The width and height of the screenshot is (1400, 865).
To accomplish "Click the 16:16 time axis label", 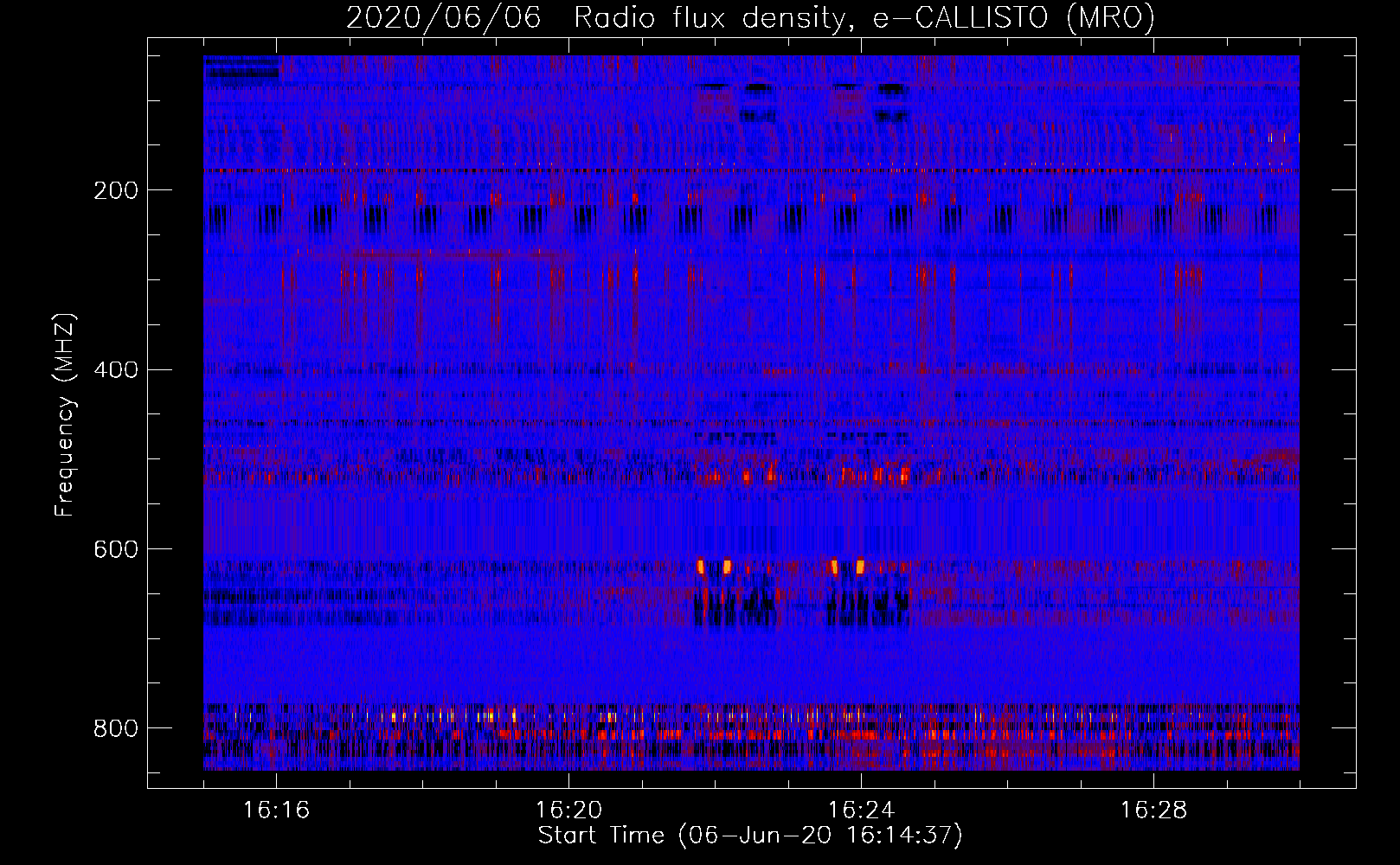I will pyautogui.click(x=276, y=811).
